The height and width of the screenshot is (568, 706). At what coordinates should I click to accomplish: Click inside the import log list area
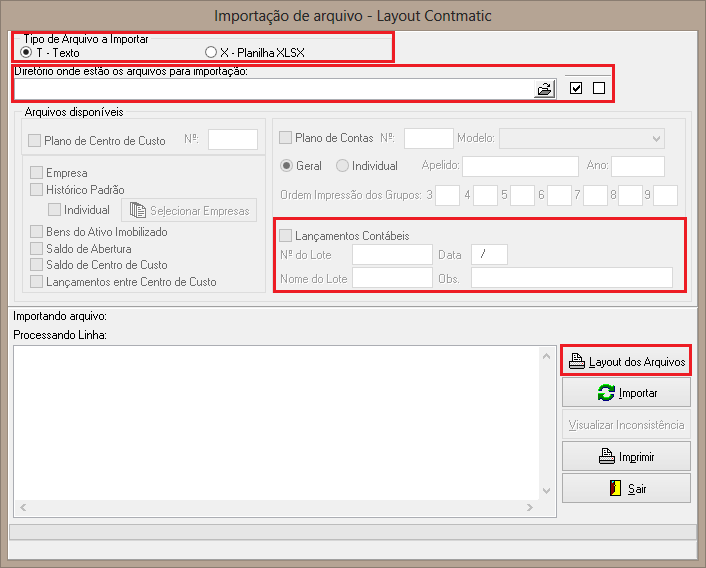click(x=276, y=423)
